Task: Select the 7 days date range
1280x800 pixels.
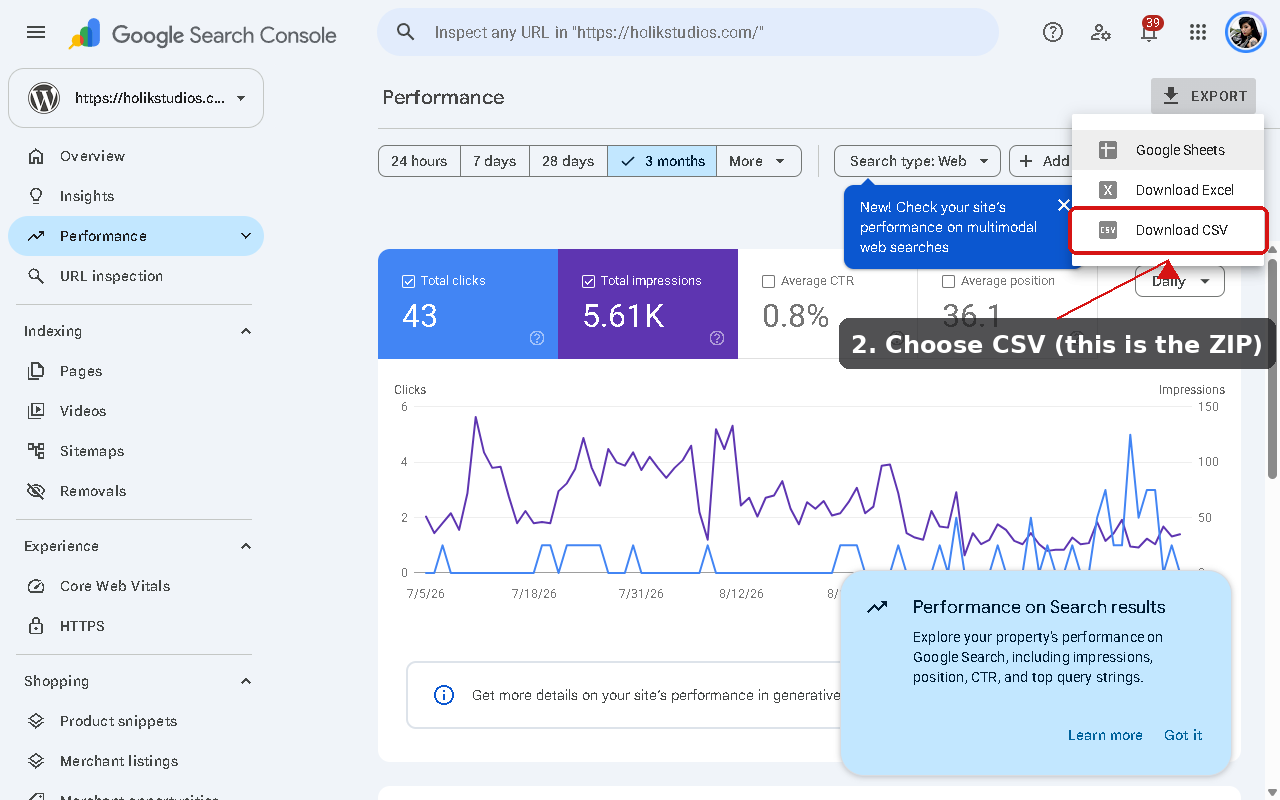Action: coord(494,161)
